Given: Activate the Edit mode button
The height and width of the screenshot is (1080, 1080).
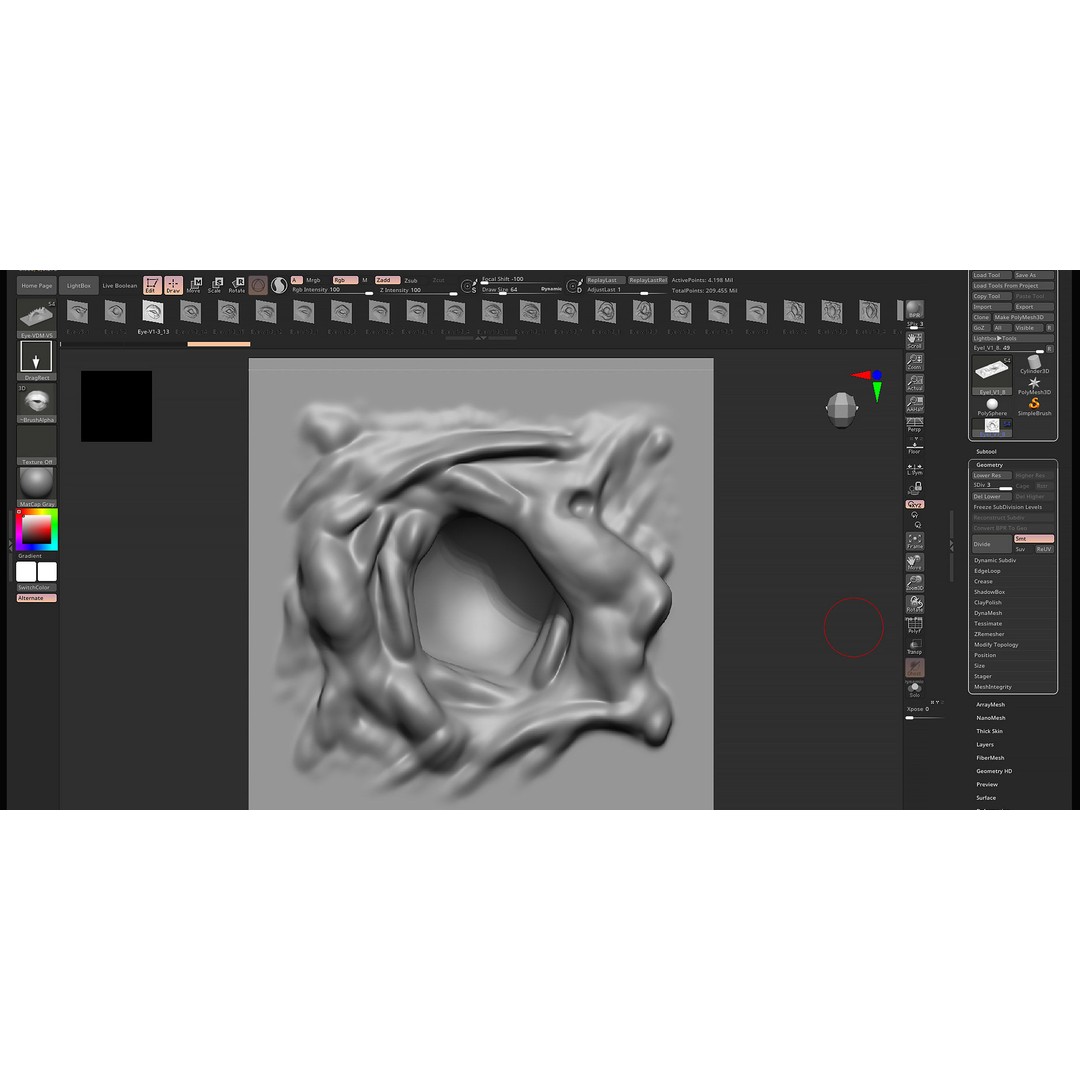Looking at the screenshot, I should 152,285.
